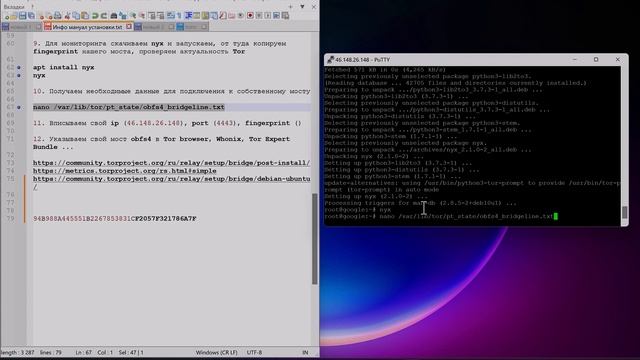This screenshot has height=360, width=640.
Task: Click the plus button in menu bar
Action: tap(291, 7)
